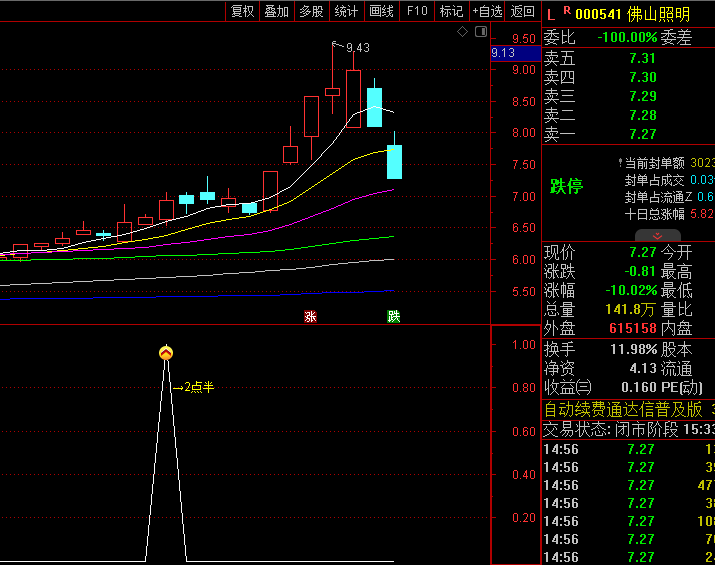715x565 pixels.
Task: Open the 叠加 overlay menu
Action: coord(277,11)
